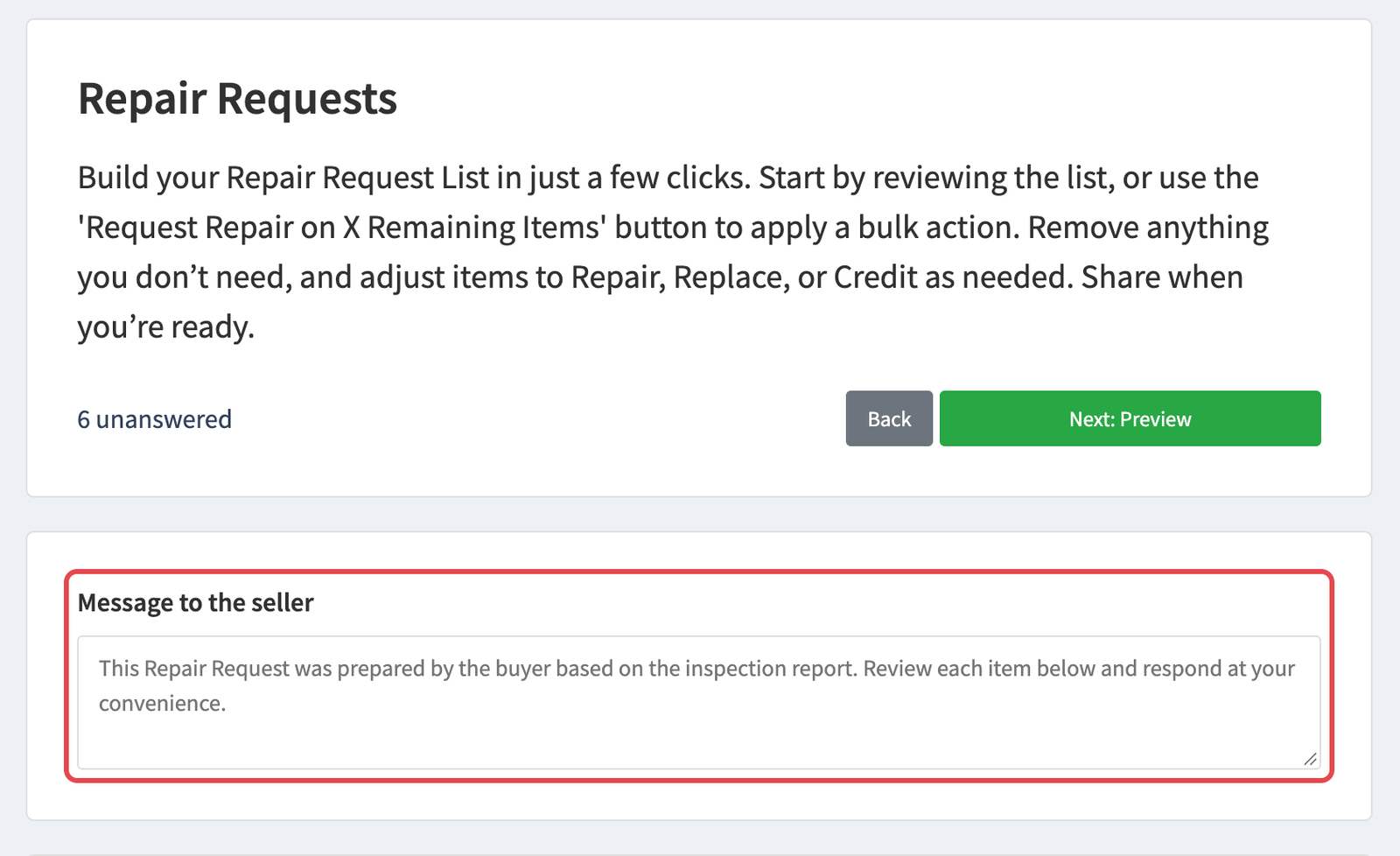
Task: Grab the textarea resize handle corner
Action: click(x=1310, y=759)
